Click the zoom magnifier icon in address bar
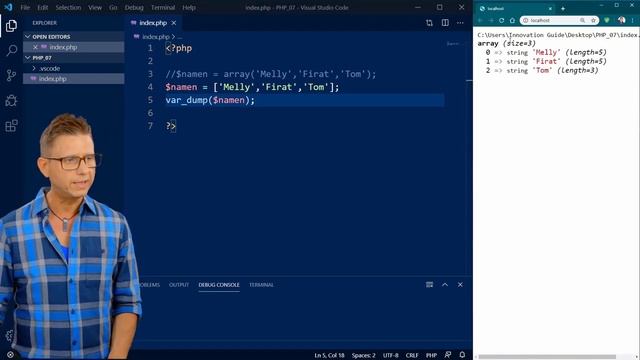Screen dimensions: 640x360 click(582, 20)
